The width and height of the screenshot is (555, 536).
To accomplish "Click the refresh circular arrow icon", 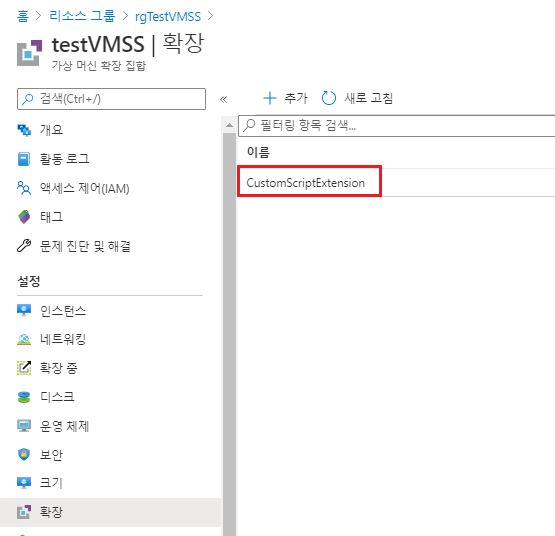I will pos(328,98).
